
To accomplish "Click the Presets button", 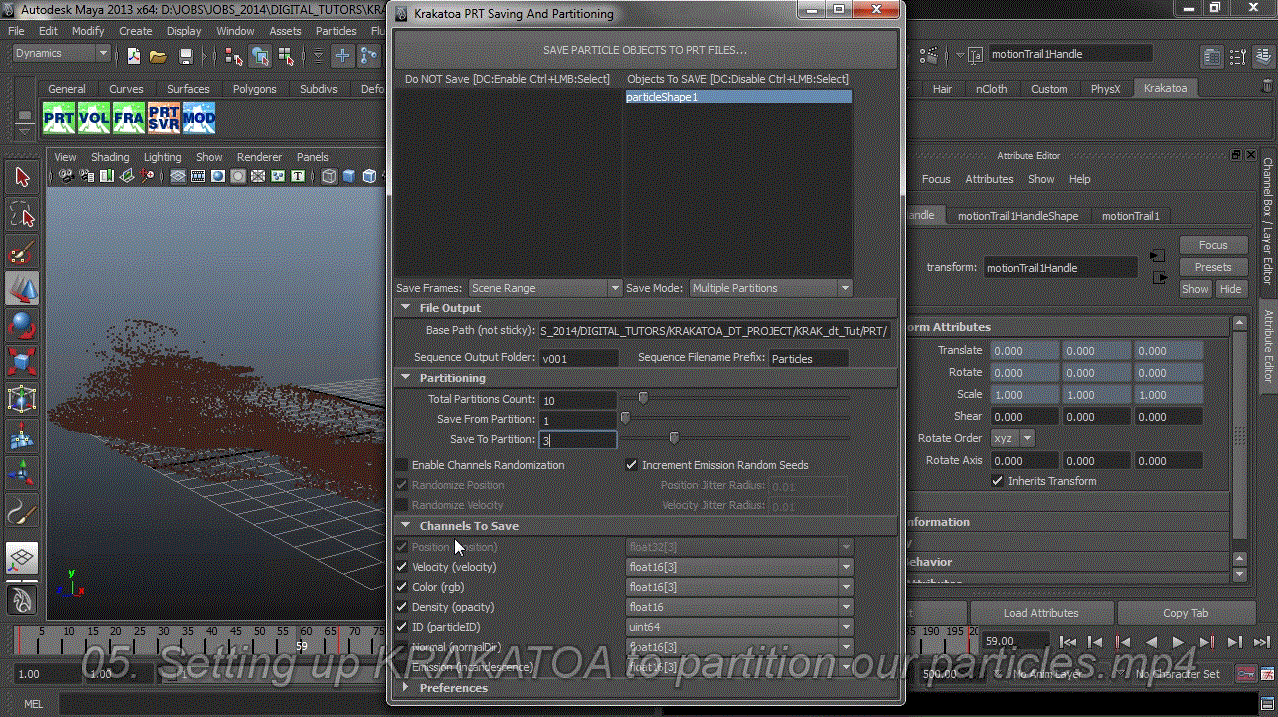I will [1213, 267].
